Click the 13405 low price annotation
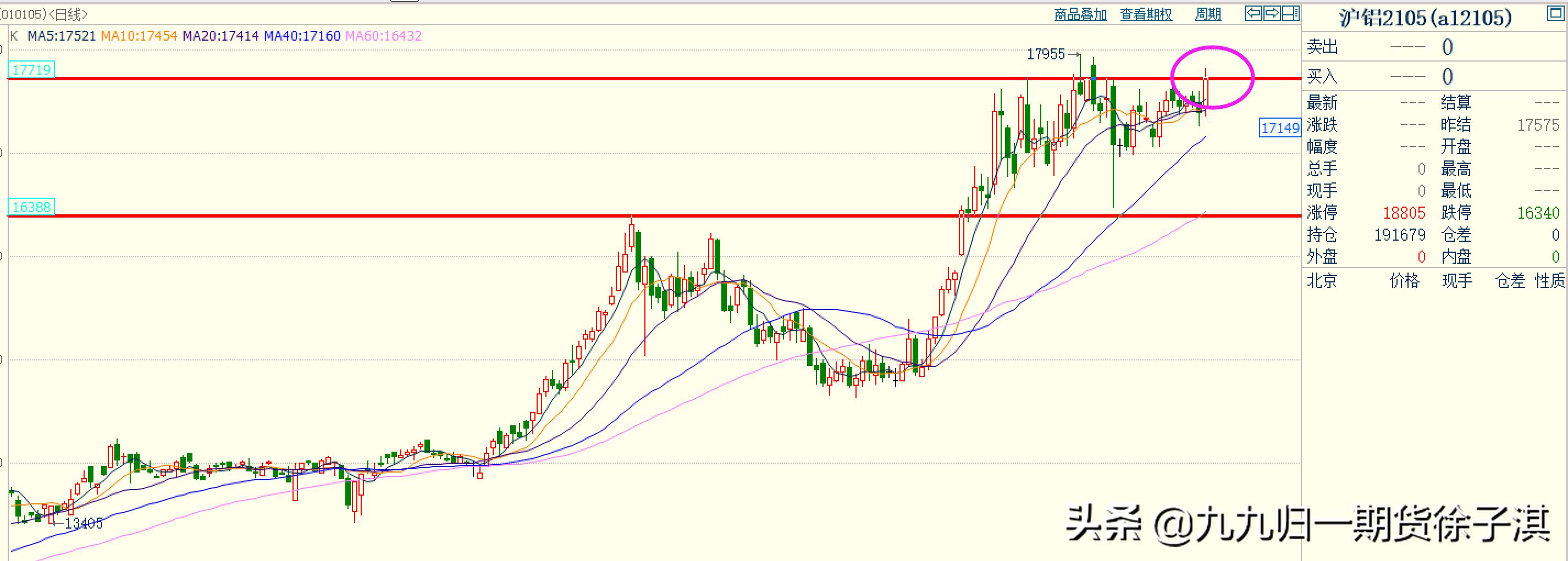The height and width of the screenshot is (561, 1568). click(84, 523)
